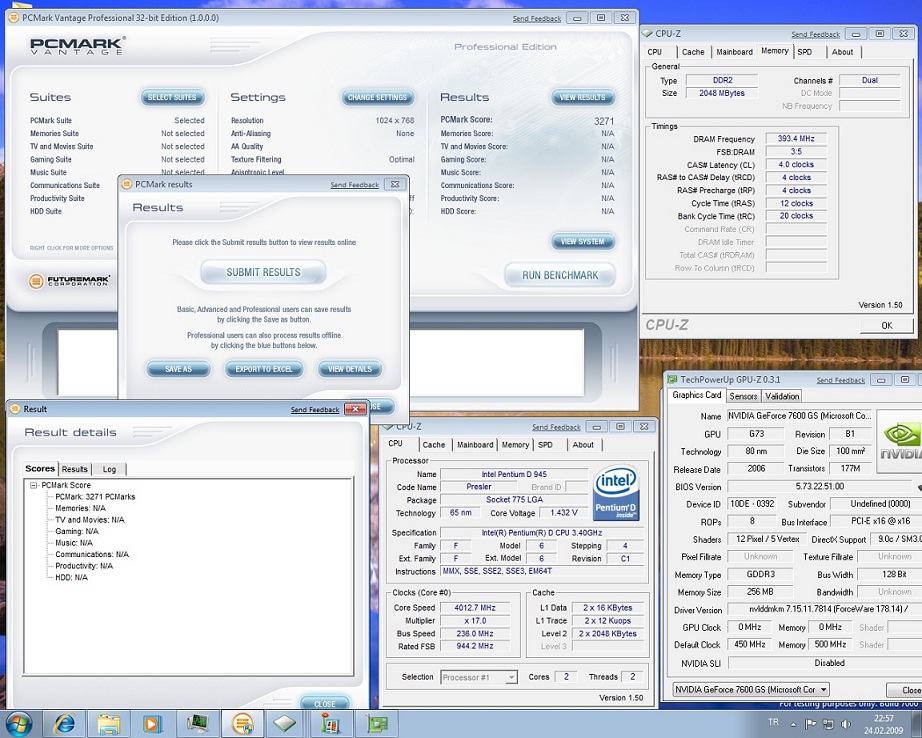Click the GPU Name field in GPU-Z
The height and width of the screenshot is (738, 922).
[x=800, y=416]
